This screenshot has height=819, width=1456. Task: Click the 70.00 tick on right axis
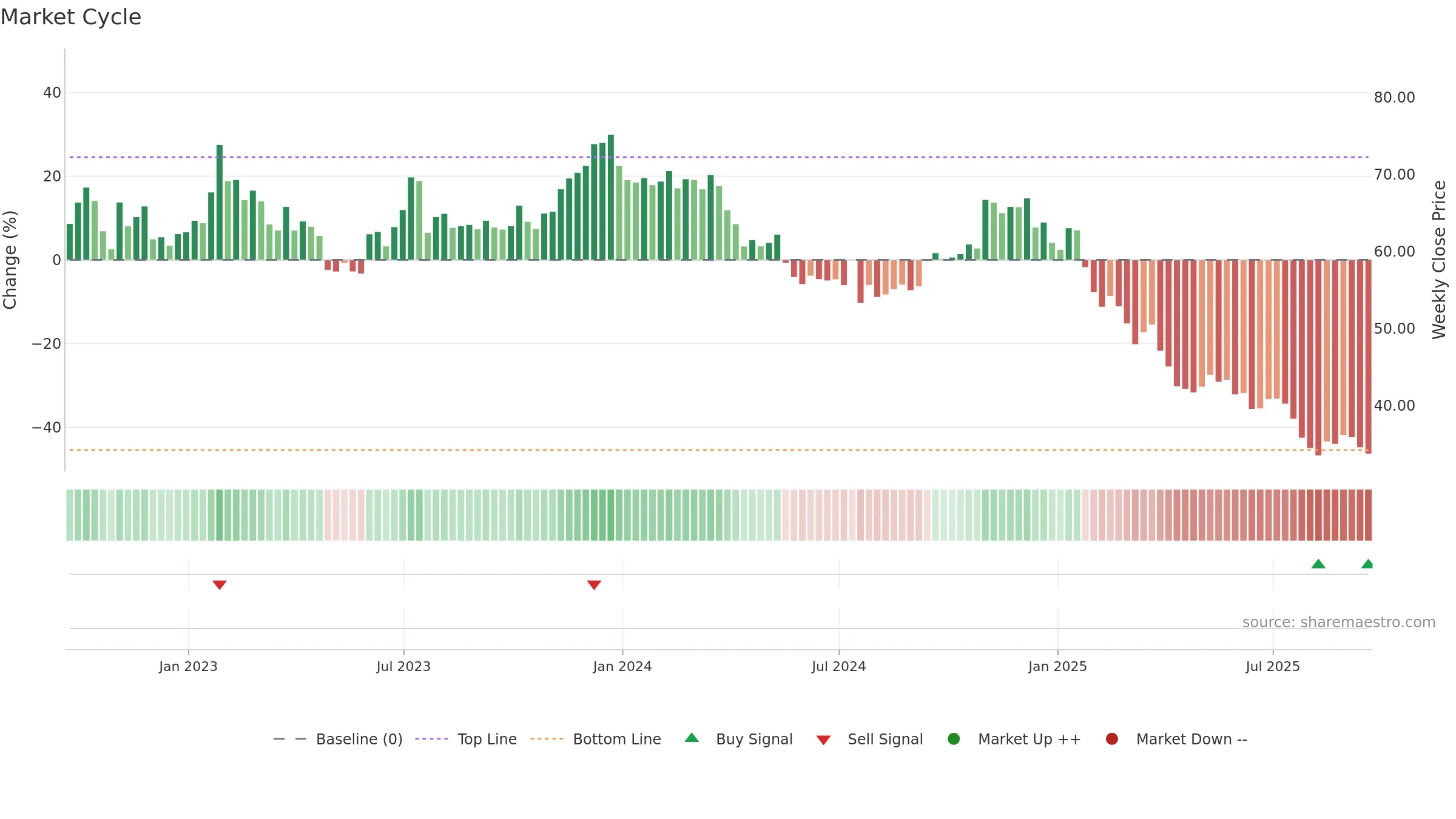point(1394,175)
